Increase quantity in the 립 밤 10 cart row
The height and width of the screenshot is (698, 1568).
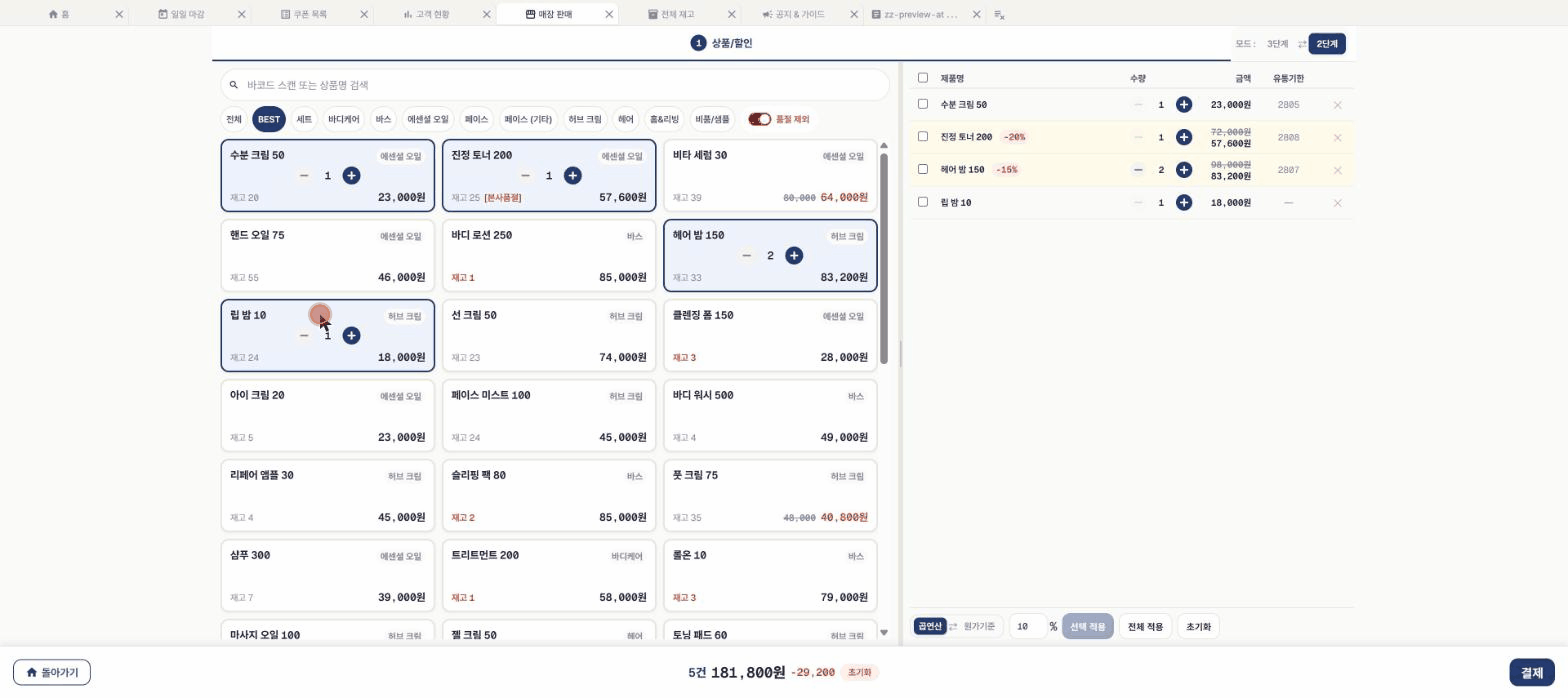coord(1184,203)
